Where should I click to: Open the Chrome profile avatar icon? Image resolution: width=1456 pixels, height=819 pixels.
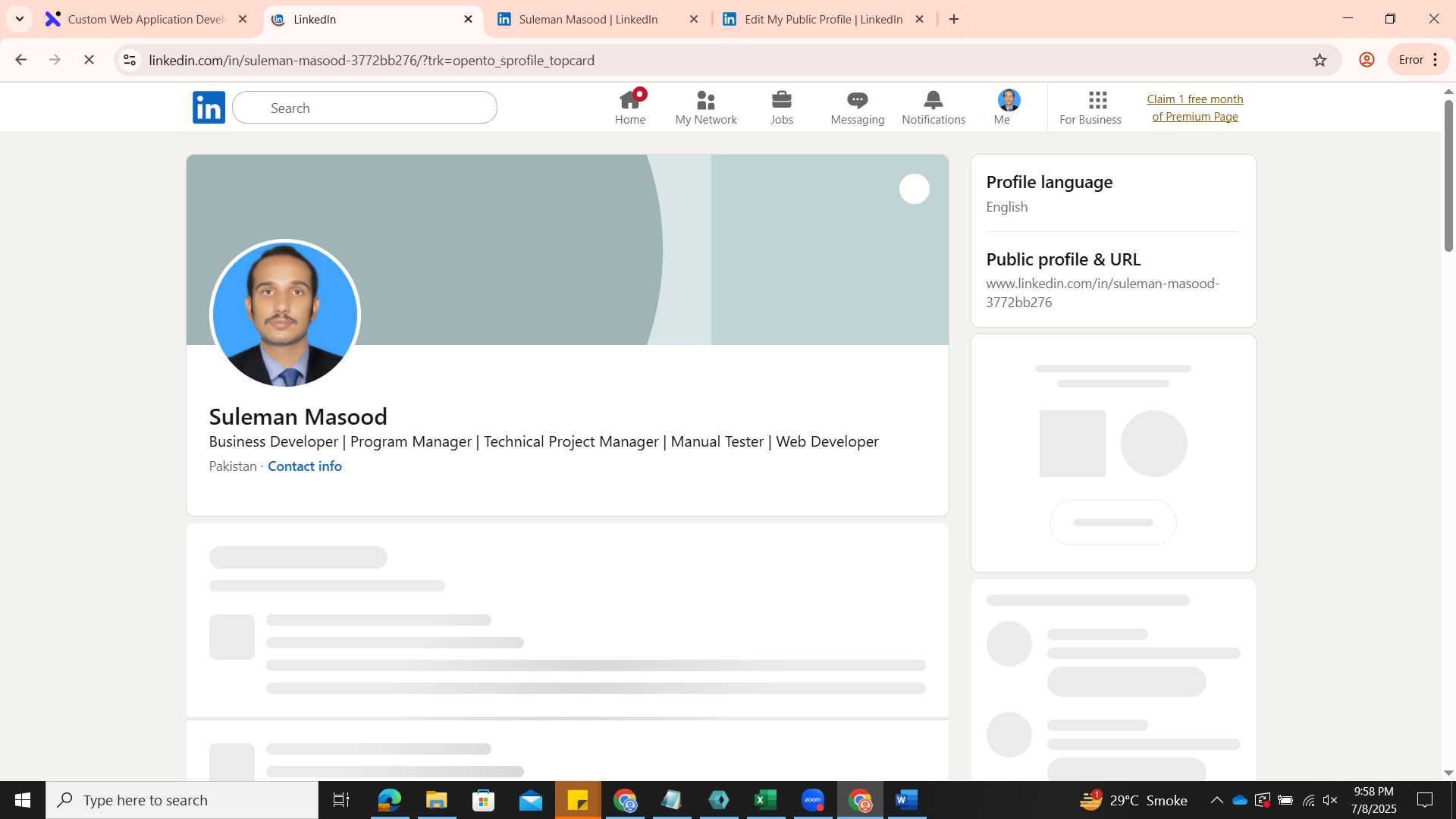coord(1367,60)
